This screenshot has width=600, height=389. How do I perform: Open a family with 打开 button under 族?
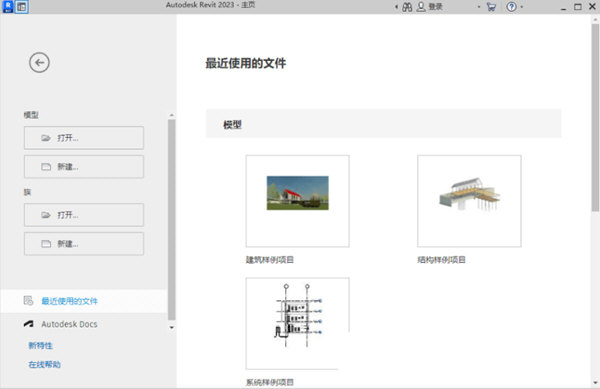click(84, 215)
